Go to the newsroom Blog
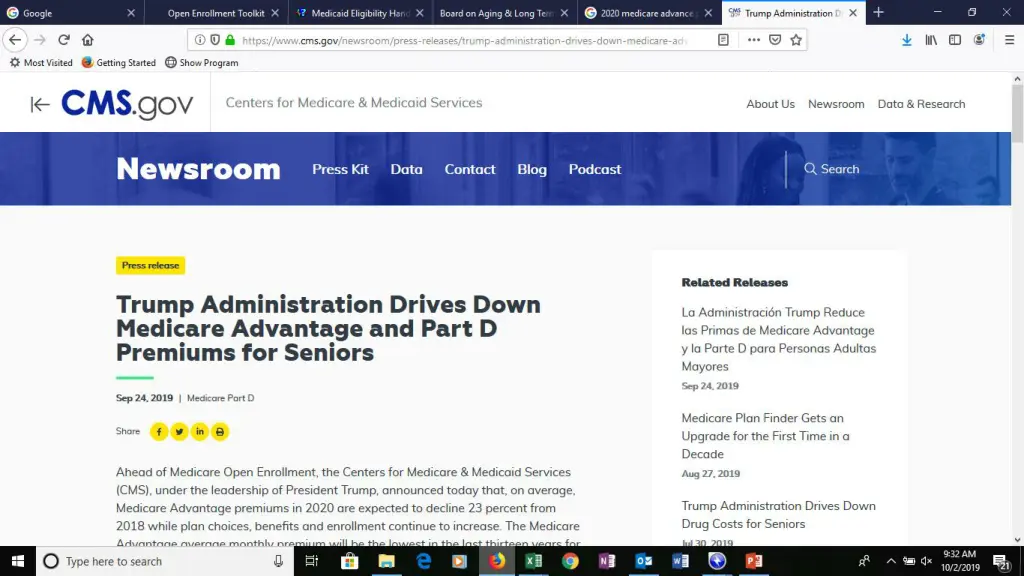 click(x=532, y=169)
